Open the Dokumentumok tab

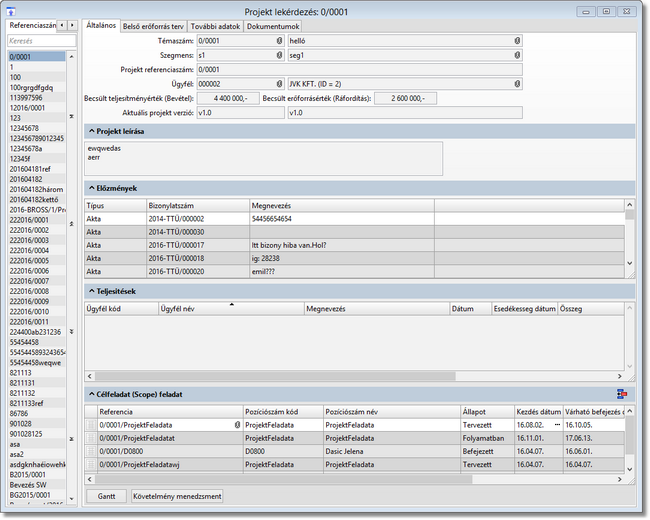coord(272,25)
